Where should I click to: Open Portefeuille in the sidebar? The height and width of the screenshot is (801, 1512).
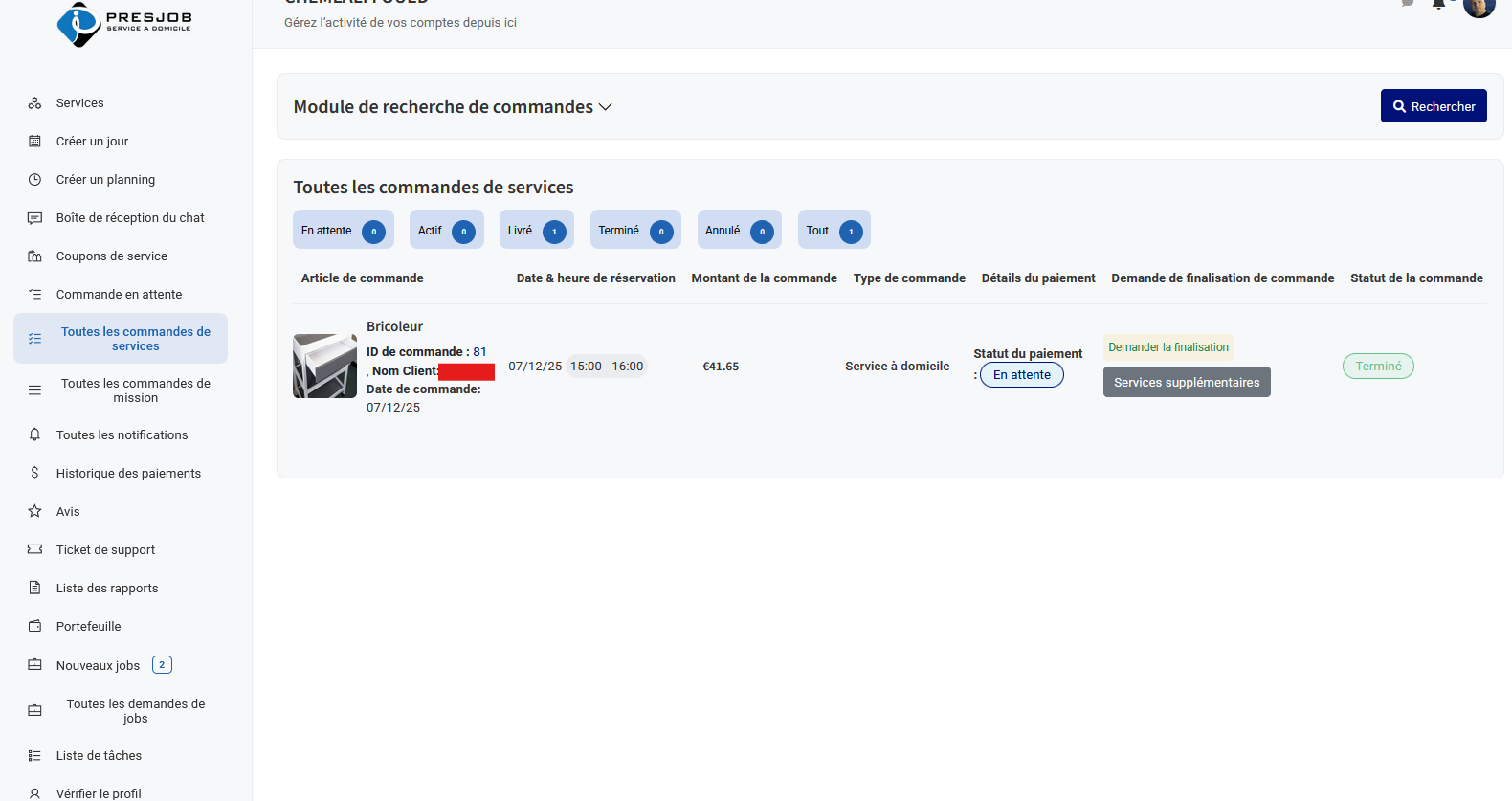(88, 626)
